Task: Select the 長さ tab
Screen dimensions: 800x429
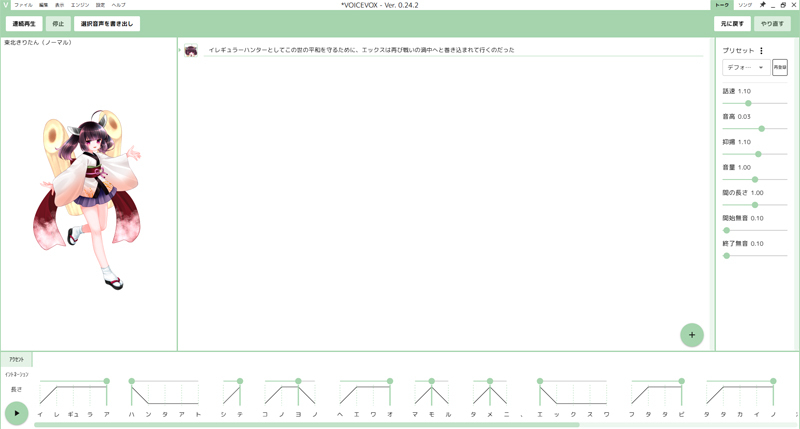Action: click(16, 389)
